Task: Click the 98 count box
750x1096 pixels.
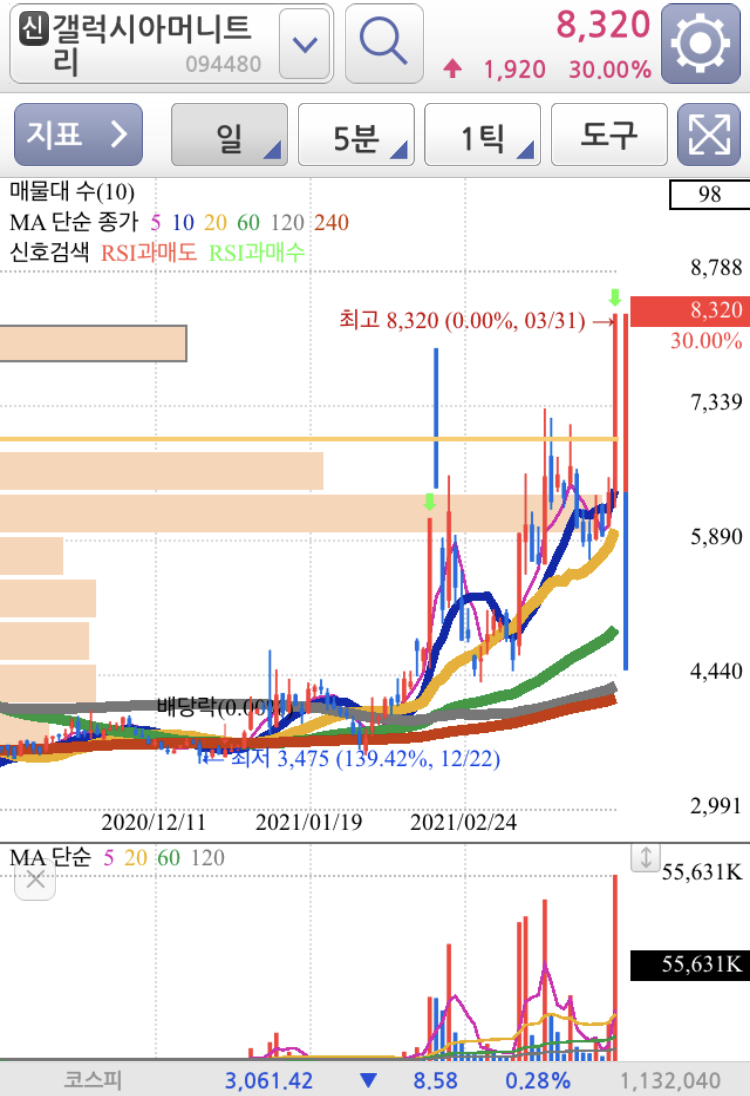Action: [x=709, y=194]
